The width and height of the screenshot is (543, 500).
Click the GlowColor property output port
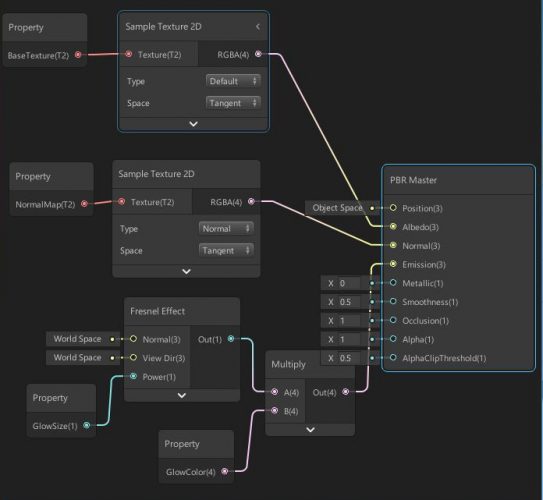click(x=225, y=471)
